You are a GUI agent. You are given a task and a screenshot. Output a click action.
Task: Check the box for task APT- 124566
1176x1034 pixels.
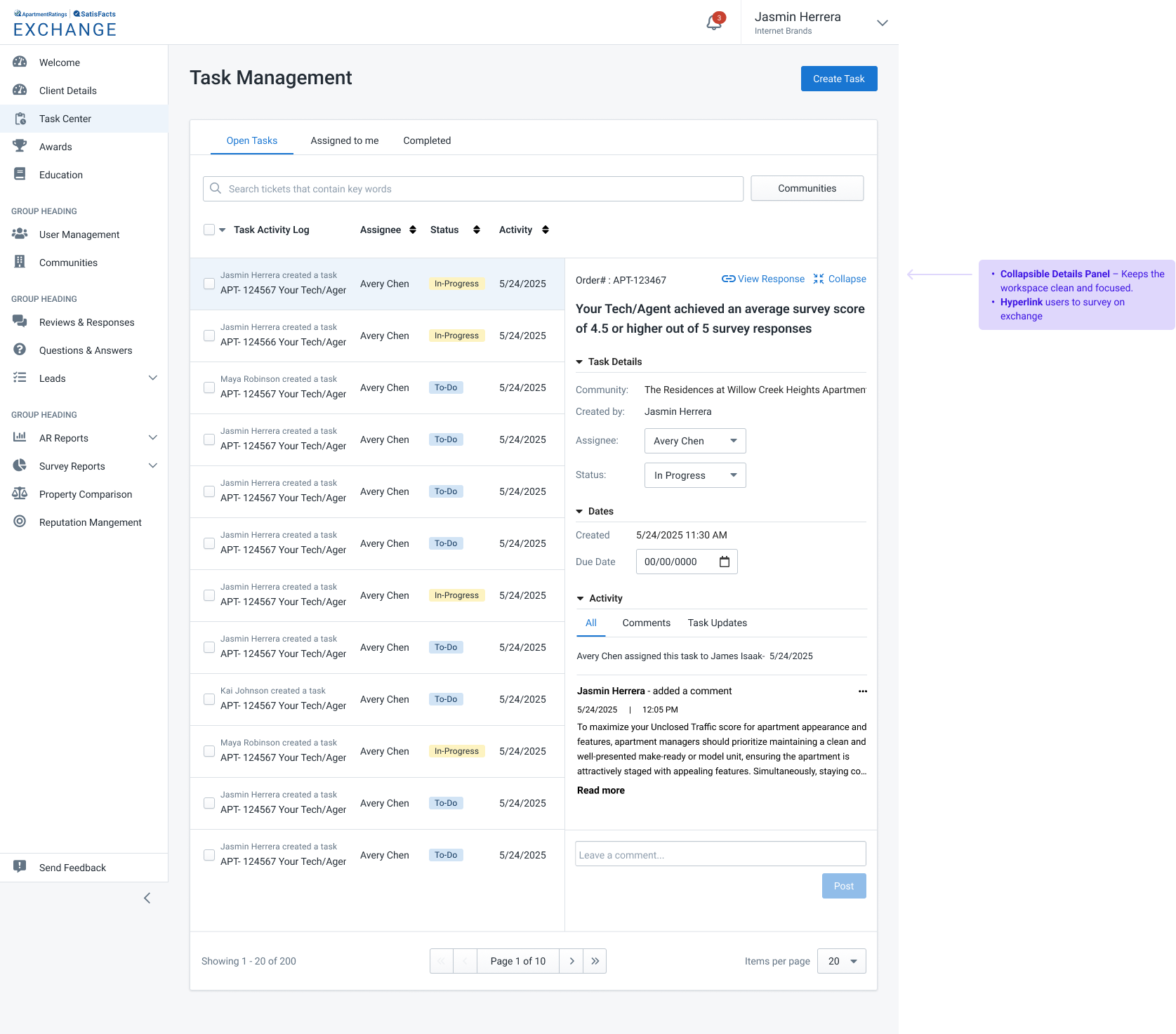(x=209, y=336)
